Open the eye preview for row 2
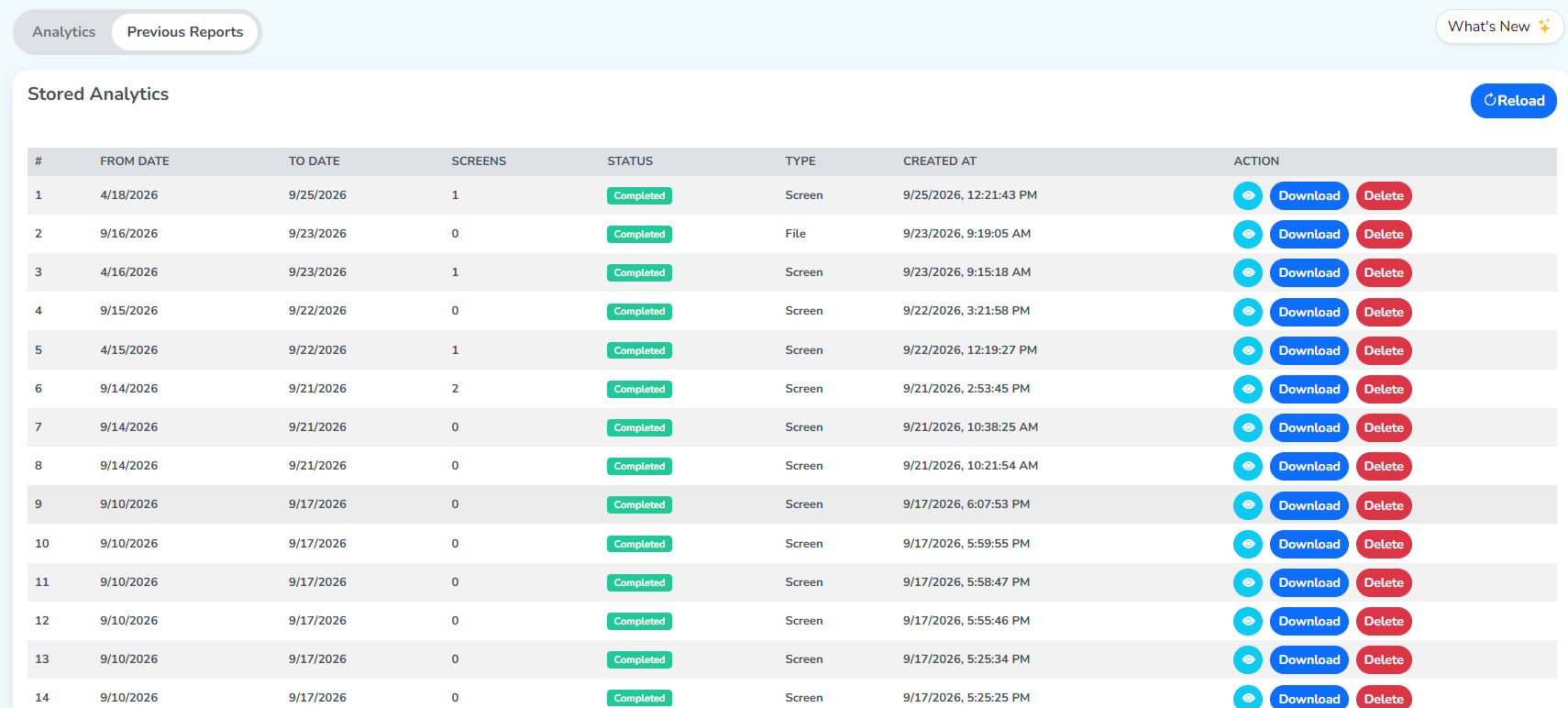1568x708 pixels. tap(1248, 234)
